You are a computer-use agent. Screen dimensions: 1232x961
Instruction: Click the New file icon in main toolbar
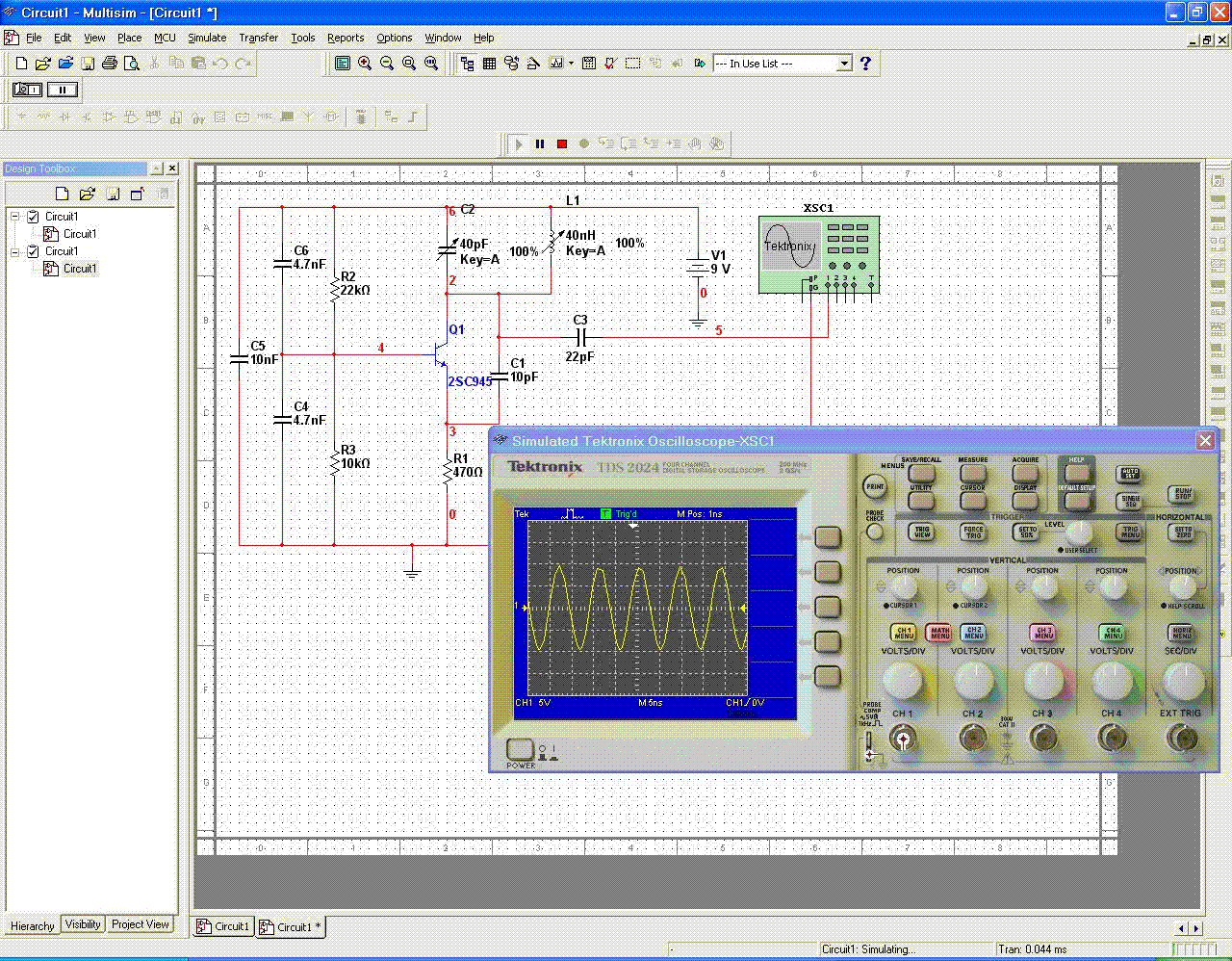pyautogui.click(x=21, y=64)
